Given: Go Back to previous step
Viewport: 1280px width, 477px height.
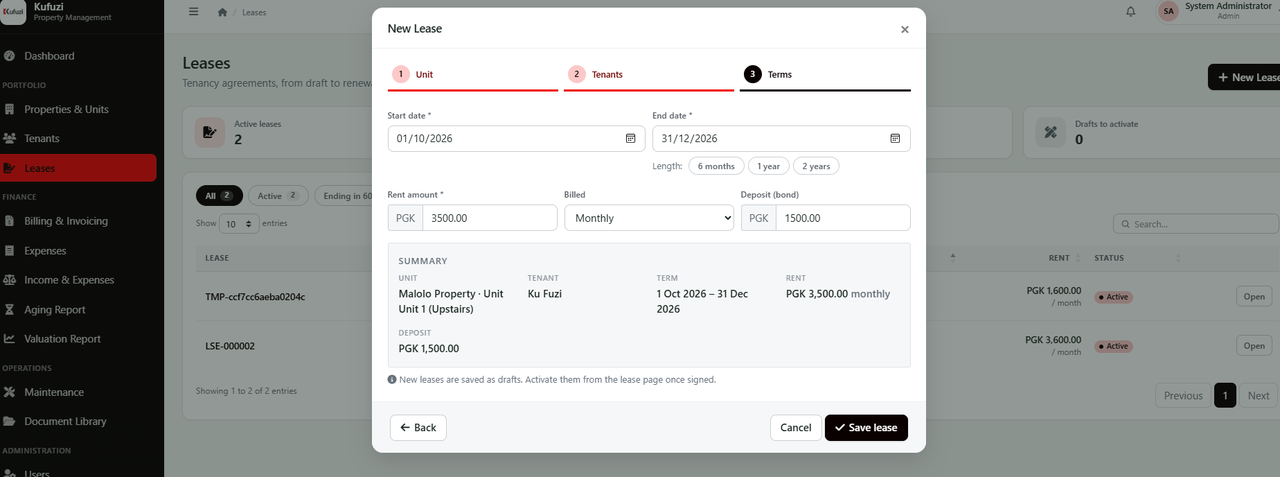Looking at the screenshot, I should [x=418, y=427].
